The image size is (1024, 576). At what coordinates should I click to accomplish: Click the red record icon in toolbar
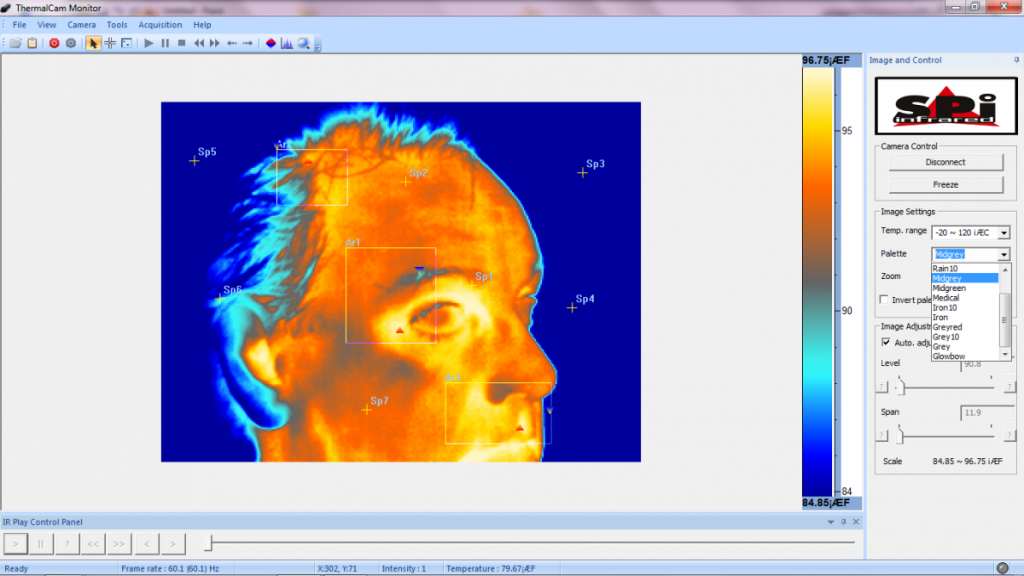[54, 43]
